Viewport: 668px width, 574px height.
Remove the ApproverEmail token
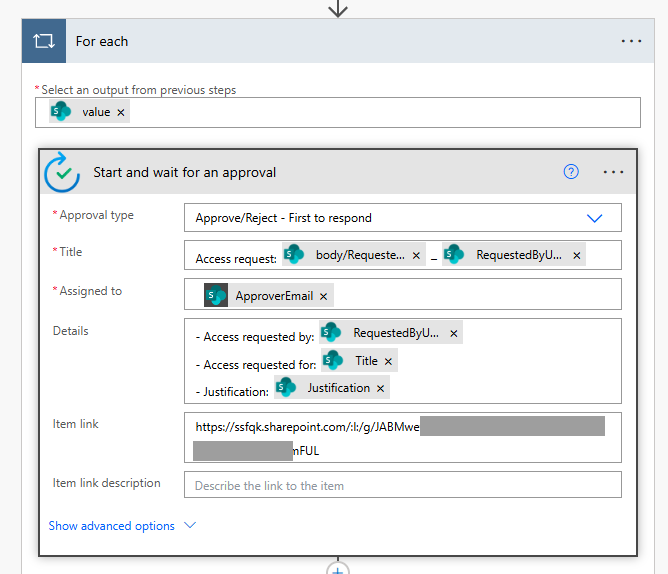click(324, 296)
